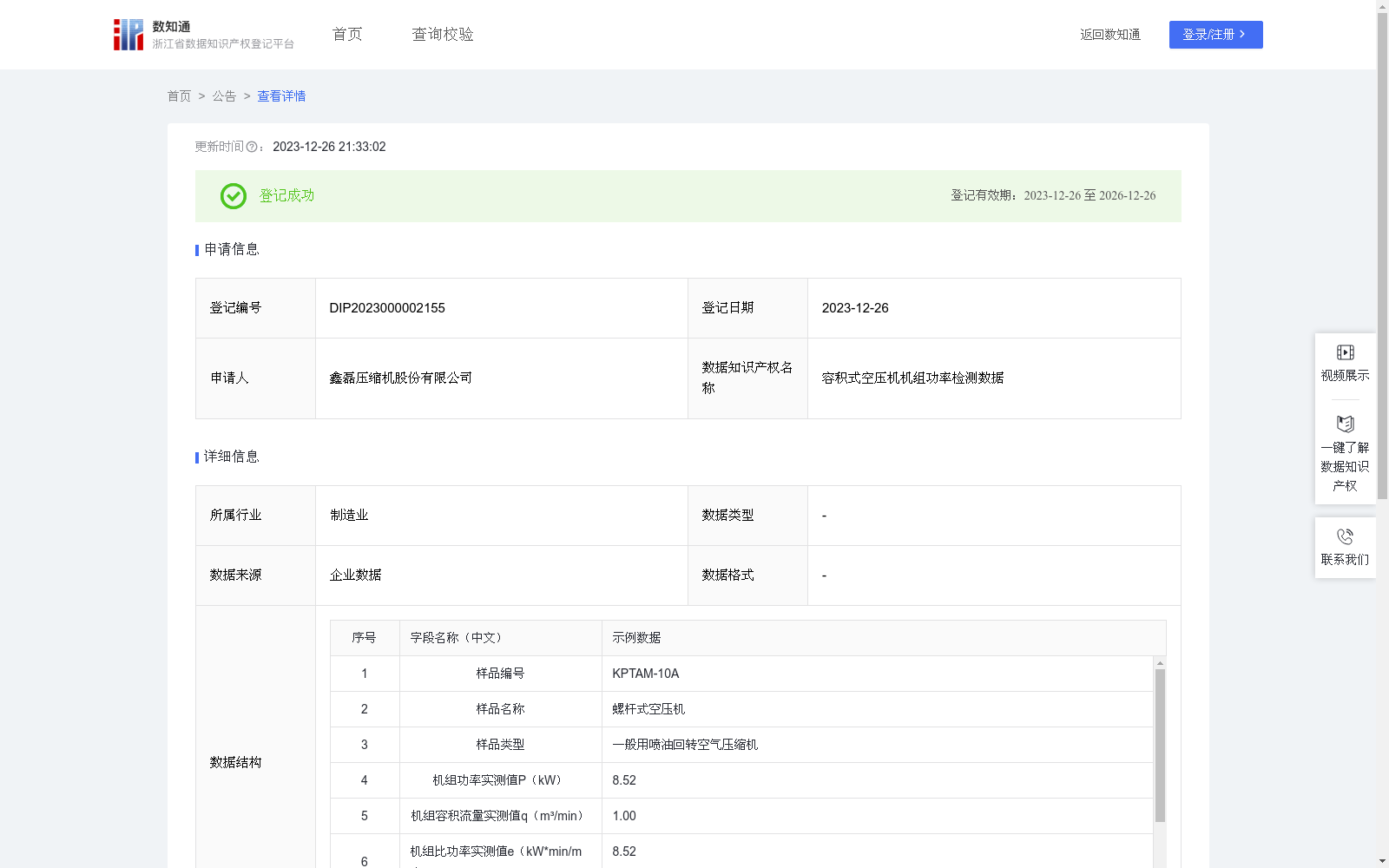Navigate to 首页 in breadcrumb

tap(179, 96)
